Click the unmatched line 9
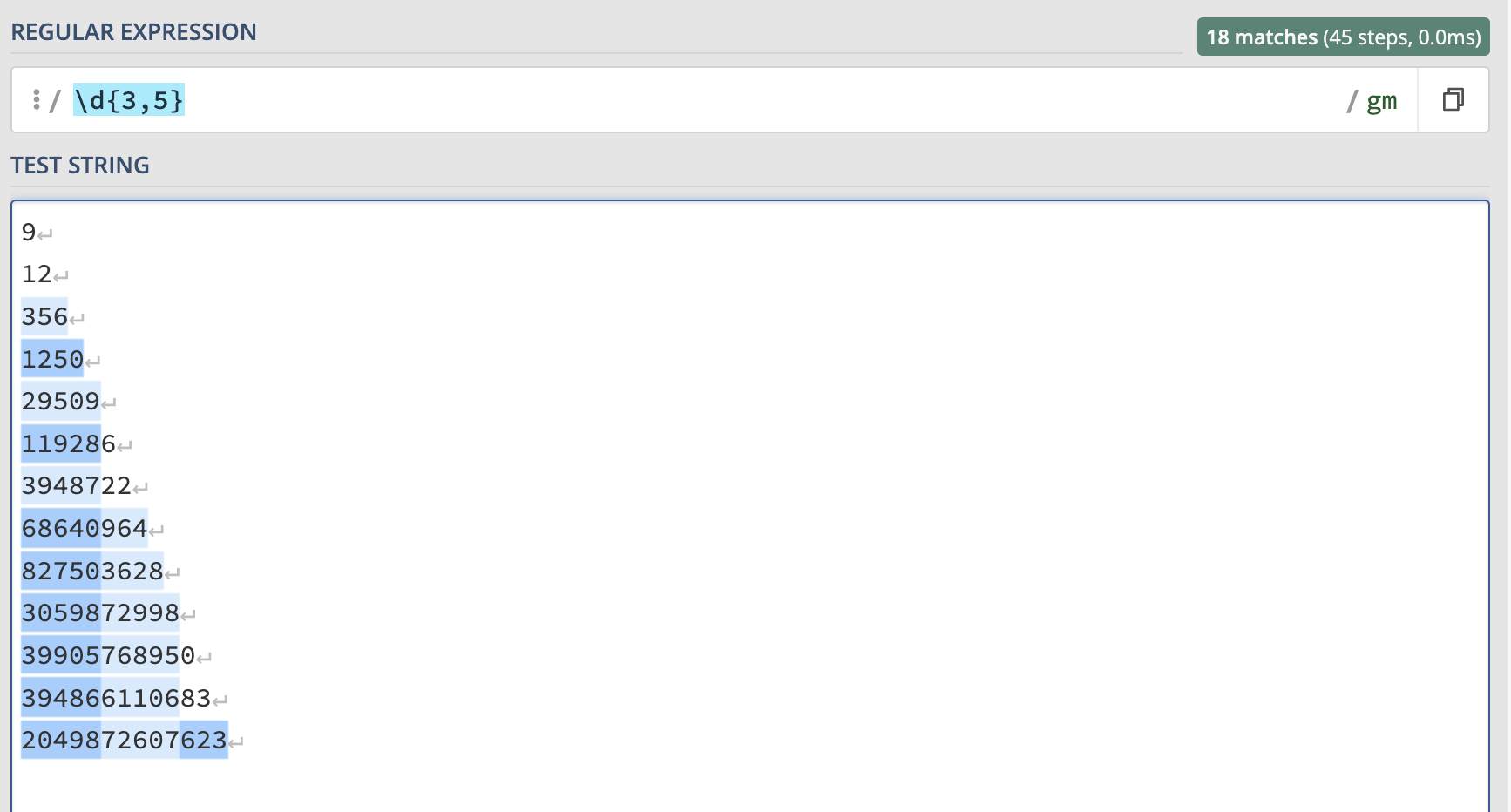The height and width of the screenshot is (812, 1511). click(29, 232)
